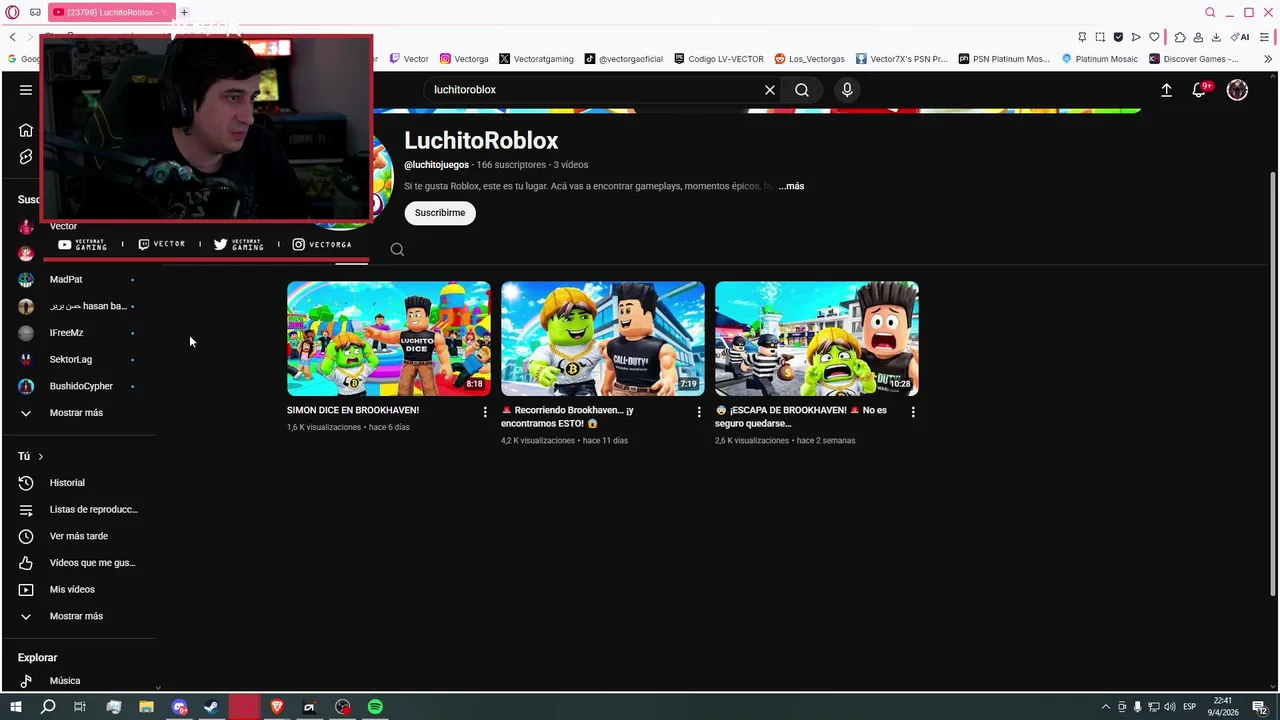Open options menu for ESCAPA DE BROOKHAVEN video
This screenshot has height=720, width=1280.
(x=913, y=412)
